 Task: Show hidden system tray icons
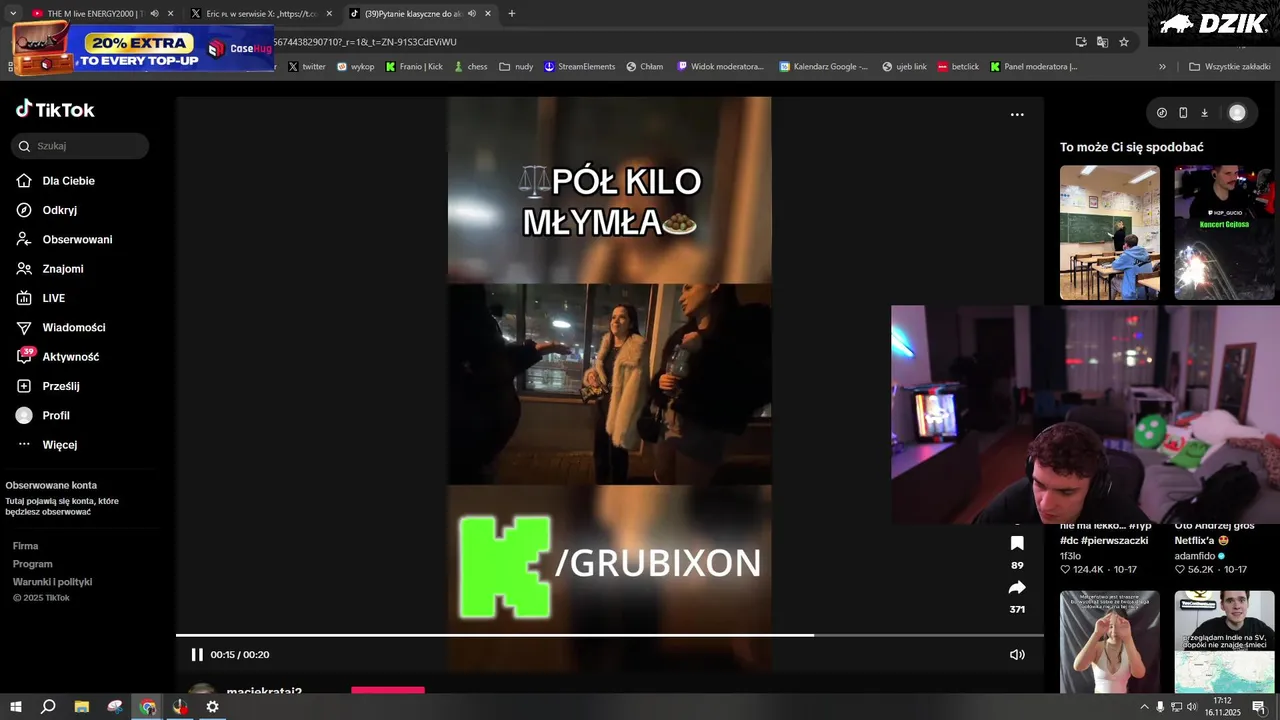(x=1144, y=707)
